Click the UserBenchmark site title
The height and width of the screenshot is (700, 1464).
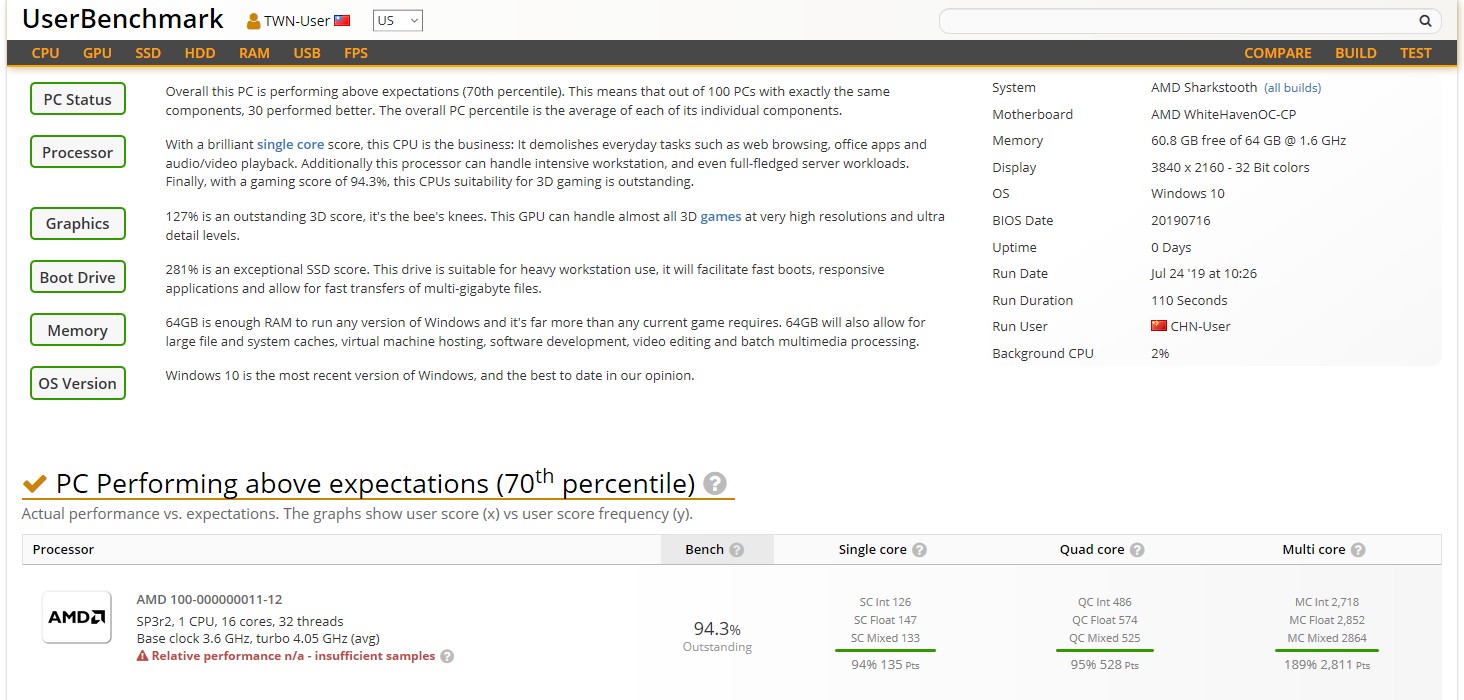tap(123, 18)
